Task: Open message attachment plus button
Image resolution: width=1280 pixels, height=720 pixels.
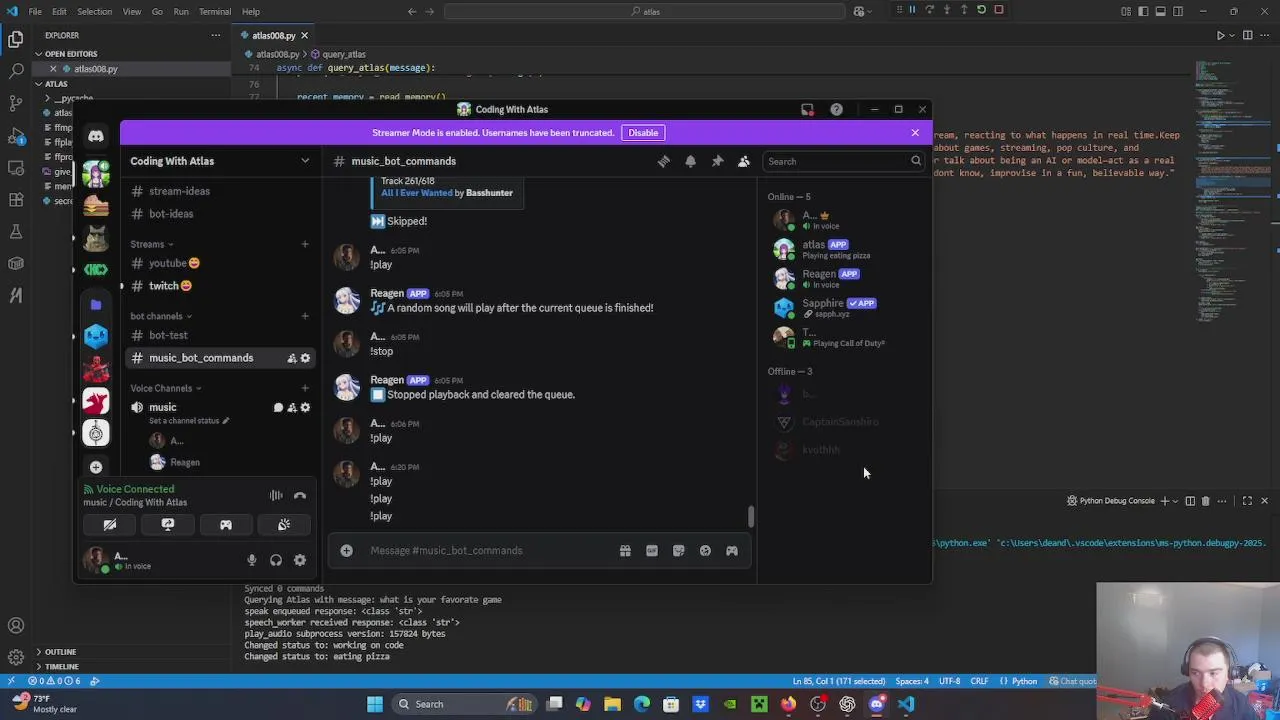Action: tap(346, 550)
